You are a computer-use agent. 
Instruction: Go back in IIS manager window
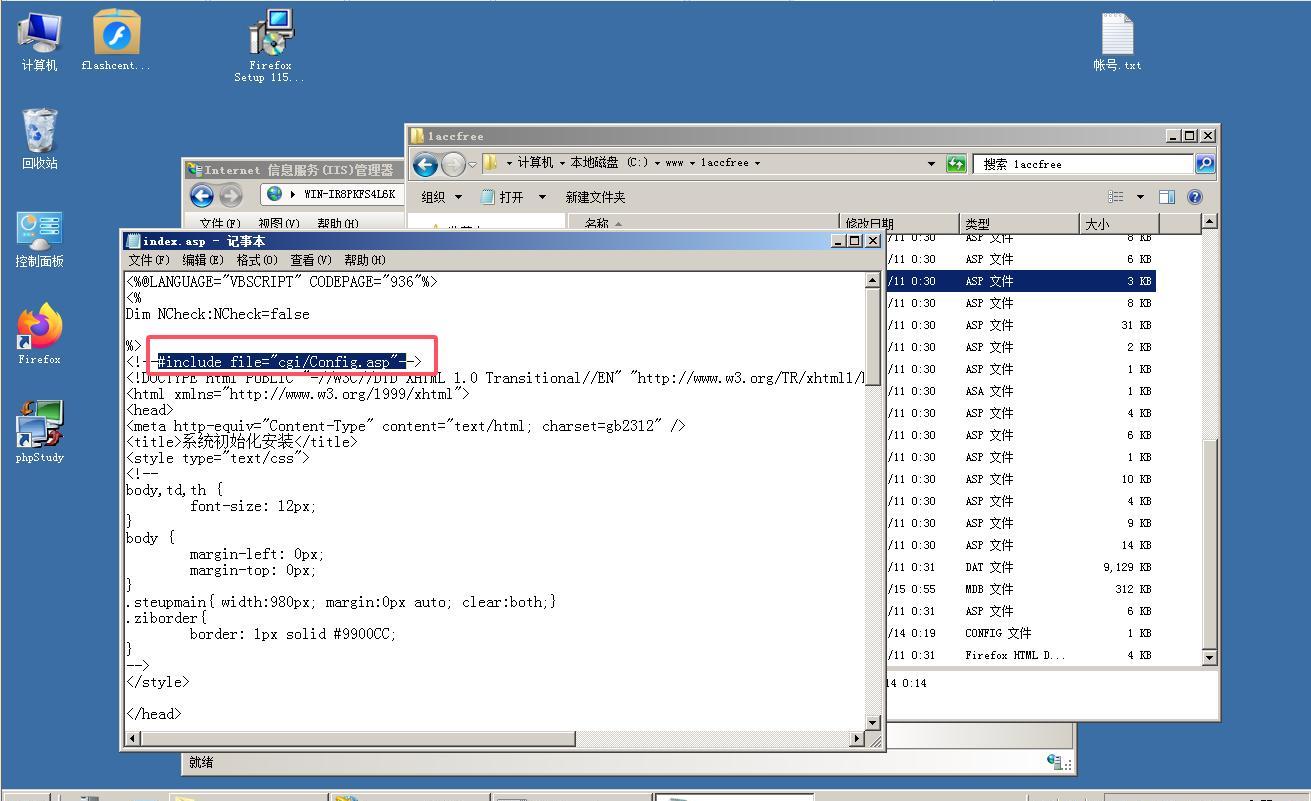click(202, 195)
